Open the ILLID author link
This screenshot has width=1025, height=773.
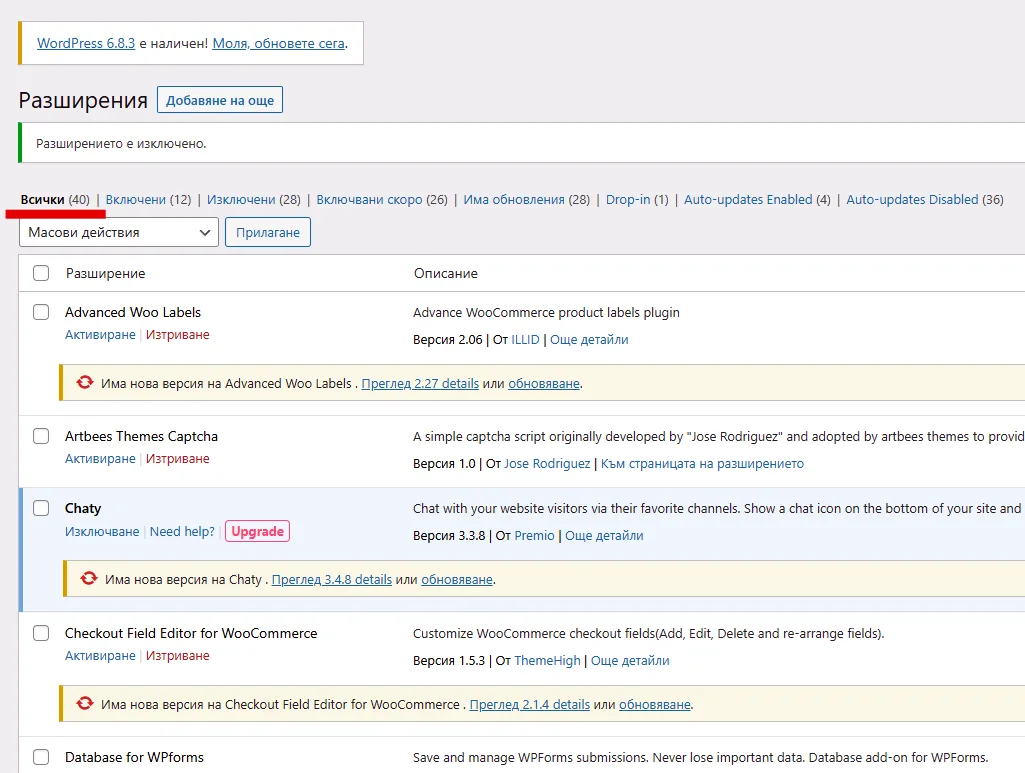tap(526, 340)
